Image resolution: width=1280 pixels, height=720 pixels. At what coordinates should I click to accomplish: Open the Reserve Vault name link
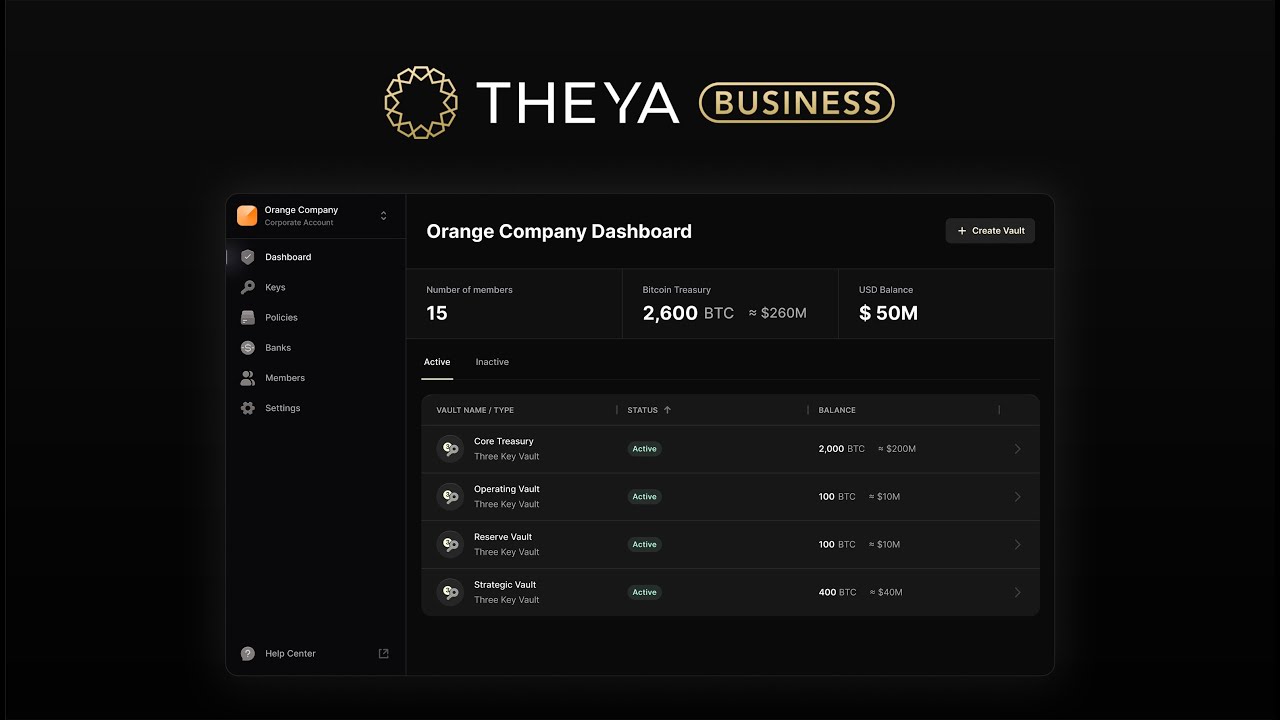pos(503,537)
